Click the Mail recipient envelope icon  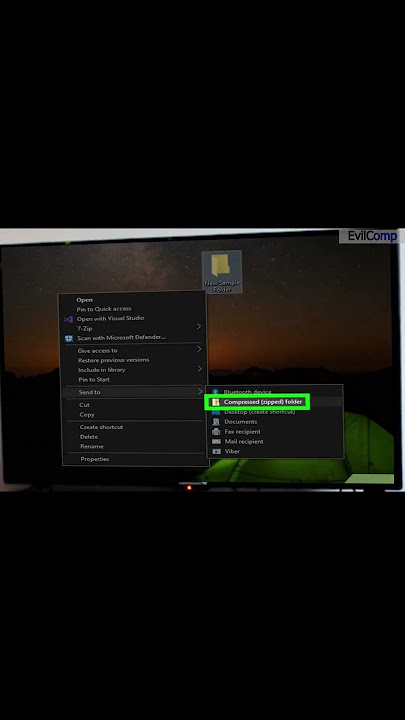point(216,441)
